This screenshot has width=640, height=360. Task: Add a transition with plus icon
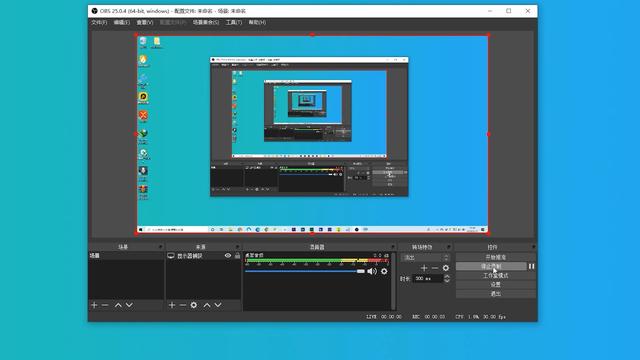coord(424,268)
